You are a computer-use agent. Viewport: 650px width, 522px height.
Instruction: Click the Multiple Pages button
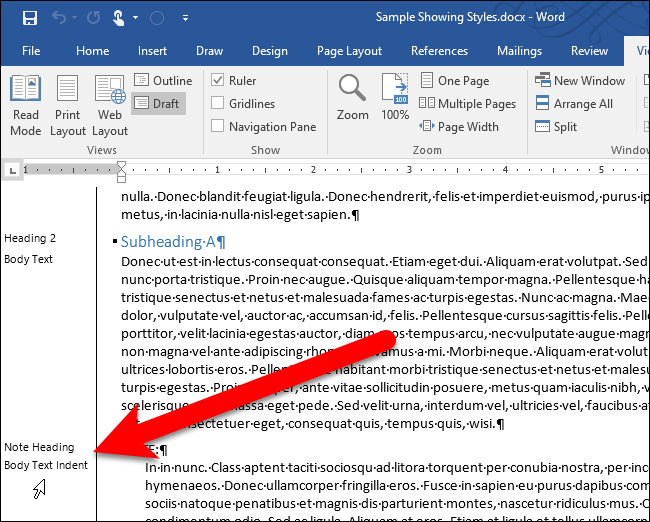click(x=468, y=104)
